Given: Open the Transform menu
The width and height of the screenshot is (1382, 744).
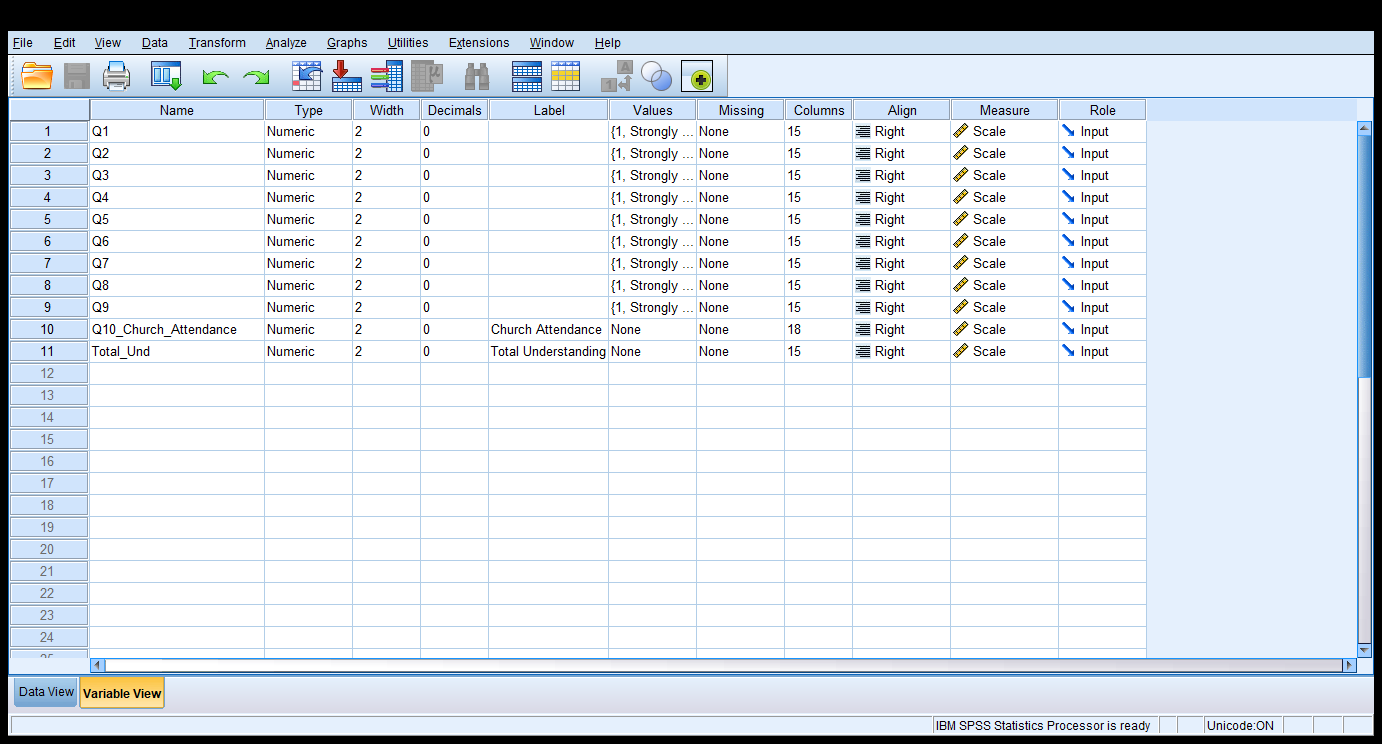Looking at the screenshot, I should (217, 43).
